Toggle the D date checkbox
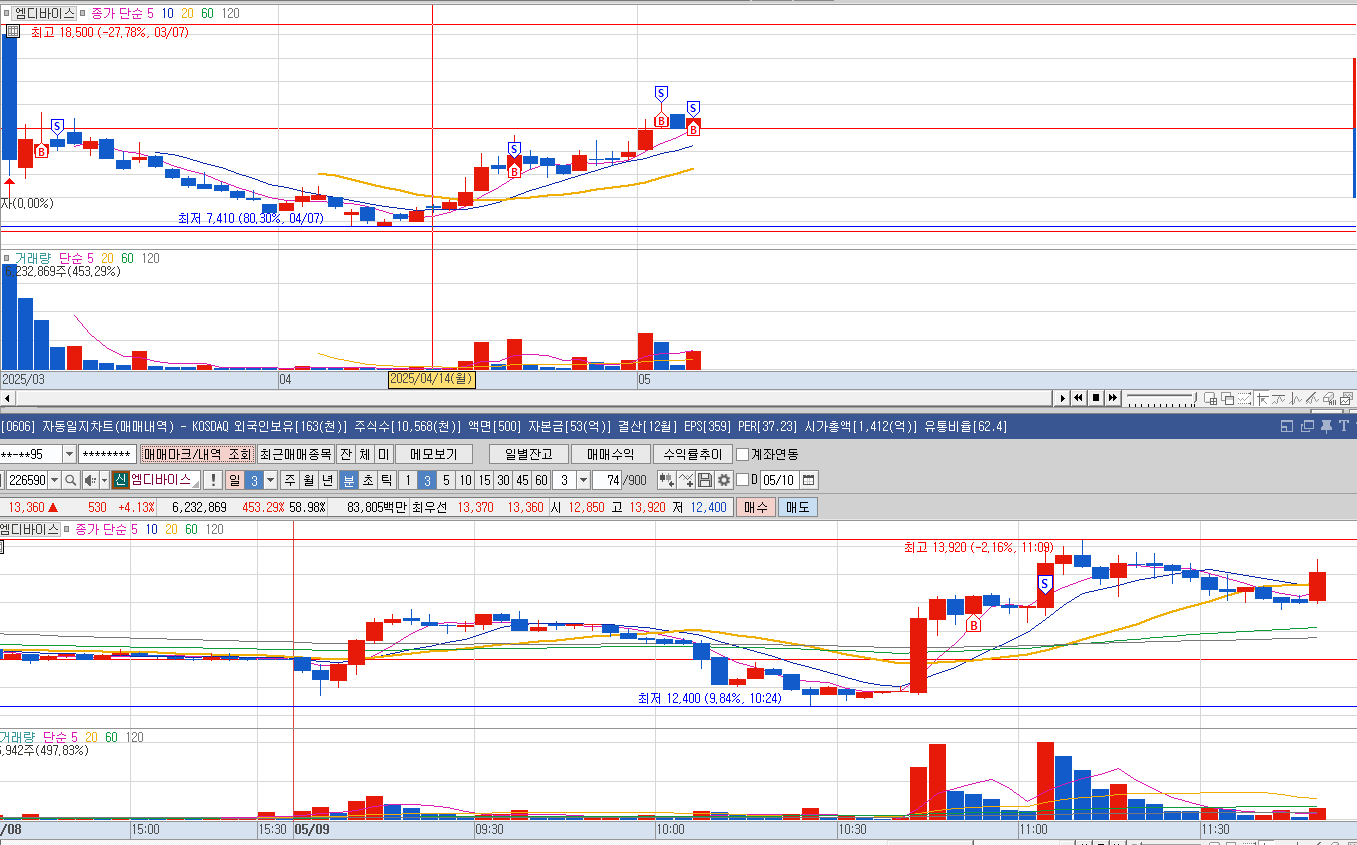The width and height of the screenshot is (1357, 845). click(x=742, y=480)
